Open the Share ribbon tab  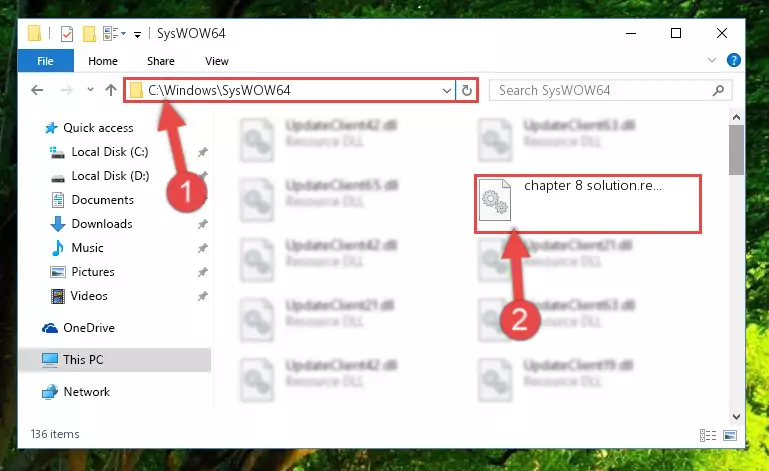161,61
